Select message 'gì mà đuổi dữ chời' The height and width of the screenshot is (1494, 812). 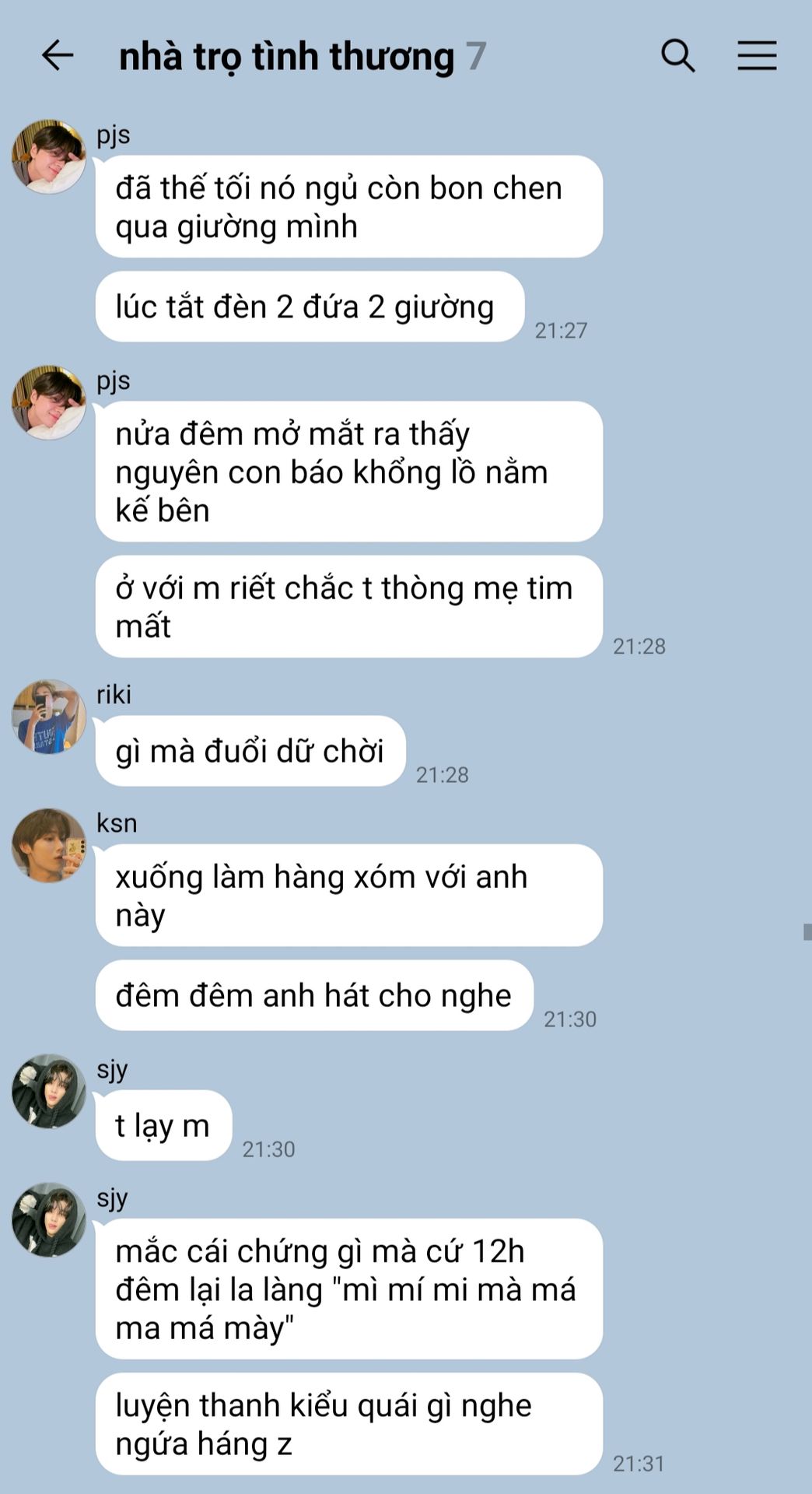point(250,751)
